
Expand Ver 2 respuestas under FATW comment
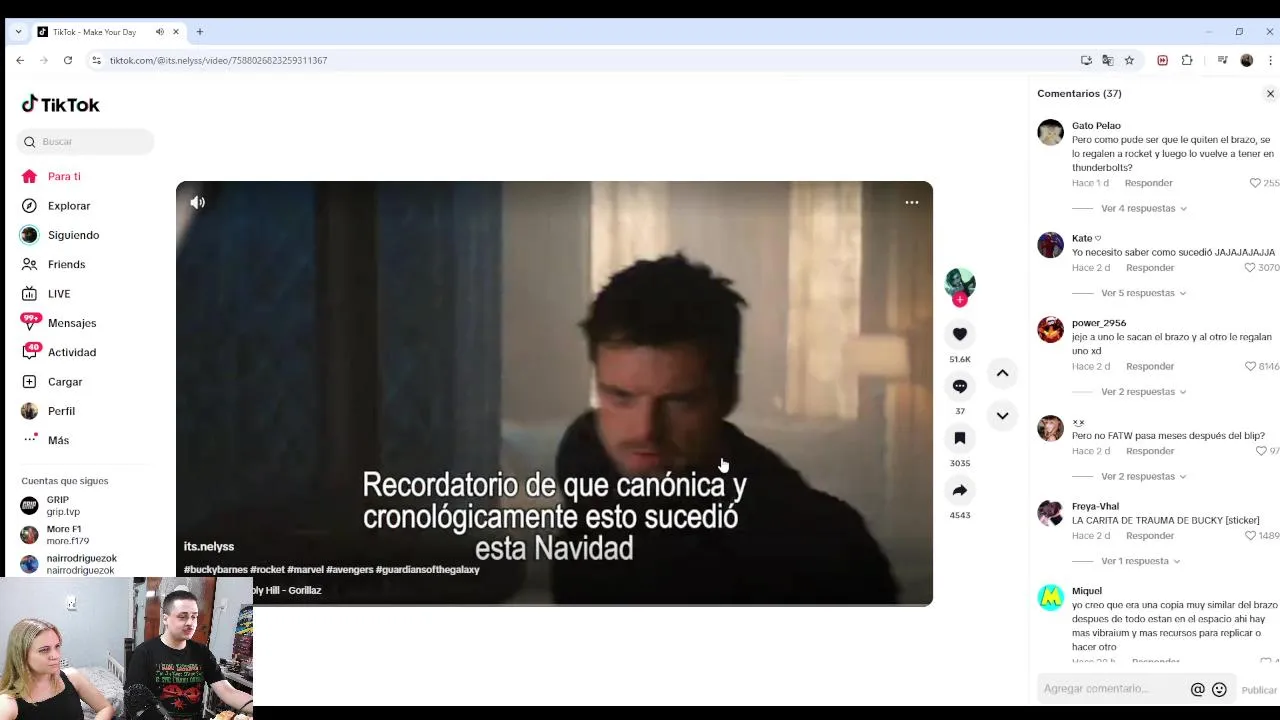[1143, 476]
